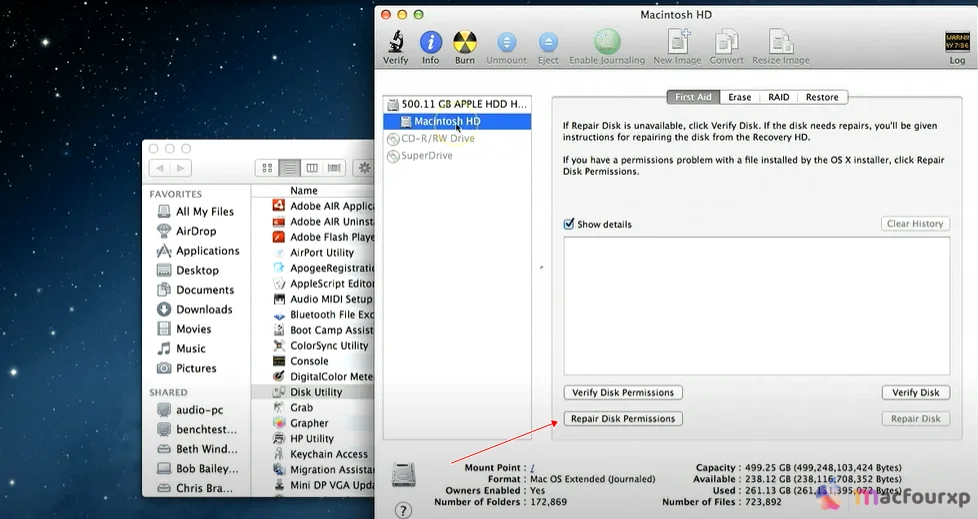Switch Finder to icon view
978x519 pixels.
[x=268, y=168]
